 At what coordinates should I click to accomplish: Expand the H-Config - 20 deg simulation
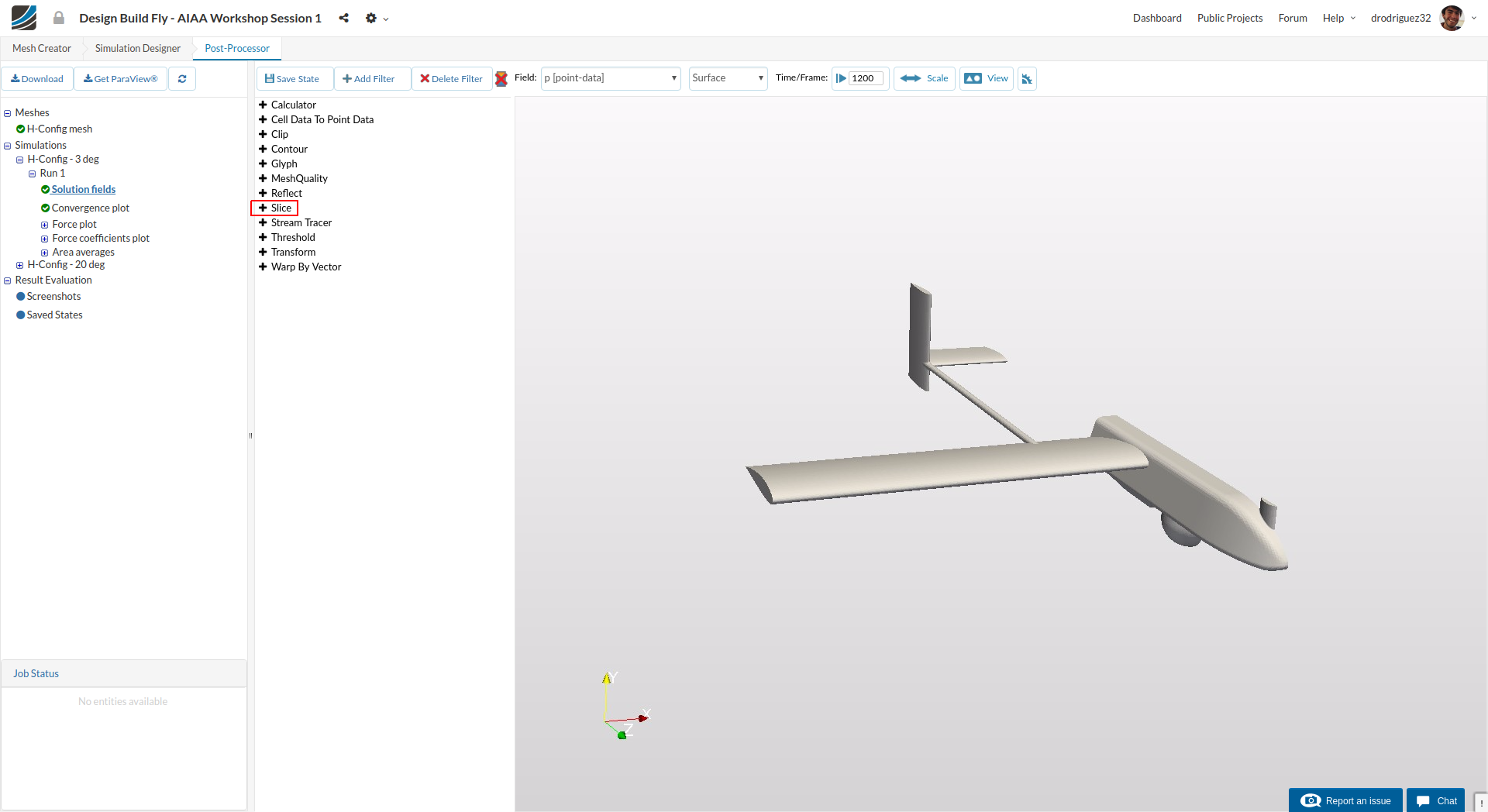[19, 265]
